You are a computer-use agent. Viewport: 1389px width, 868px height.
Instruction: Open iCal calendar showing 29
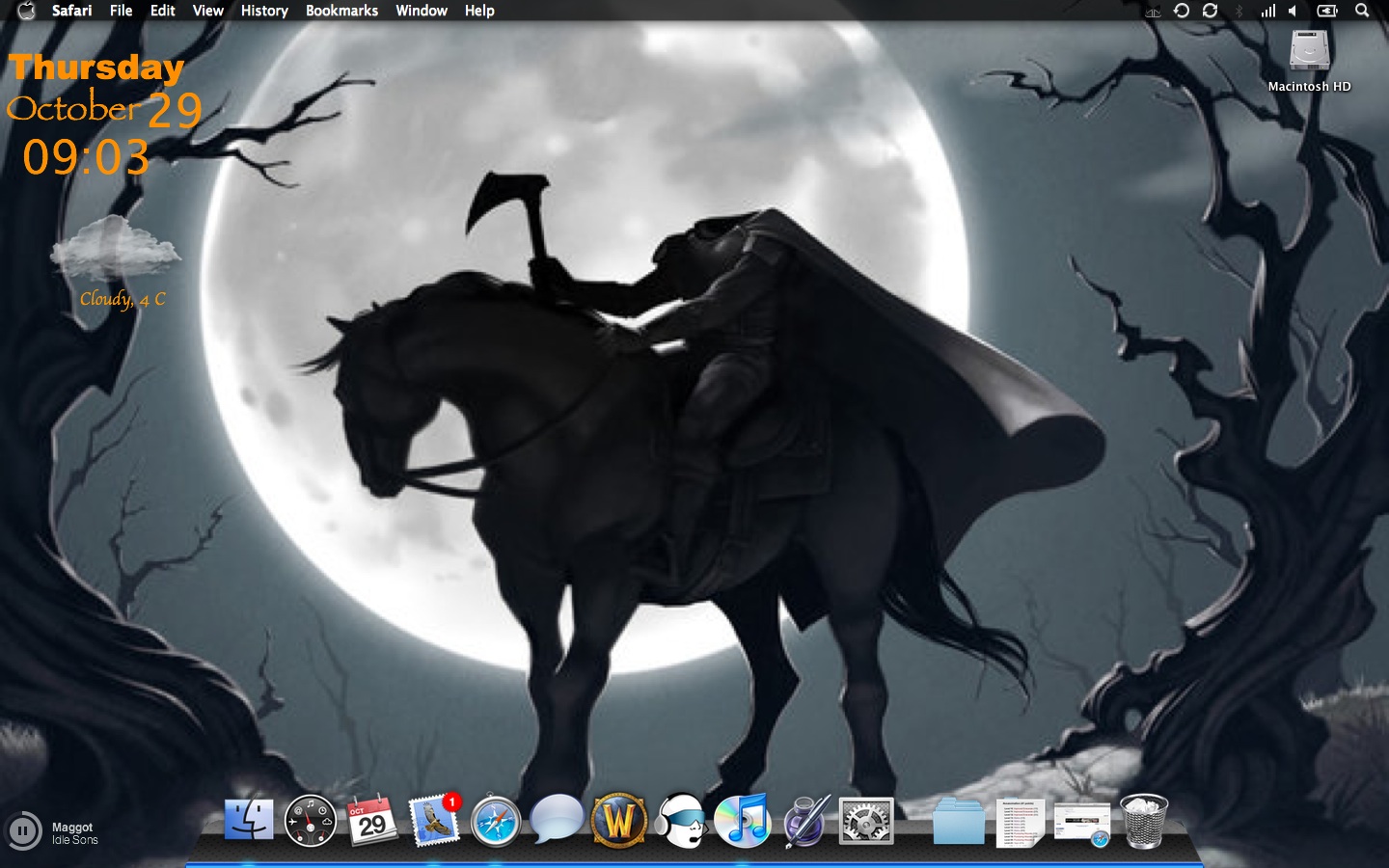pyautogui.click(x=372, y=821)
